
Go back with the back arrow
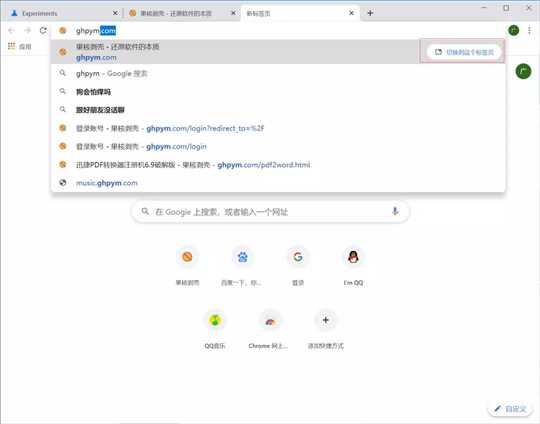point(11,30)
